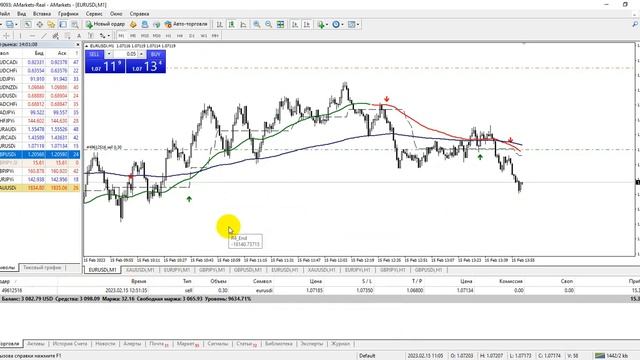Tile chart windows icon
Viewport: 640px width, 360px height.
tap(280, 24)
